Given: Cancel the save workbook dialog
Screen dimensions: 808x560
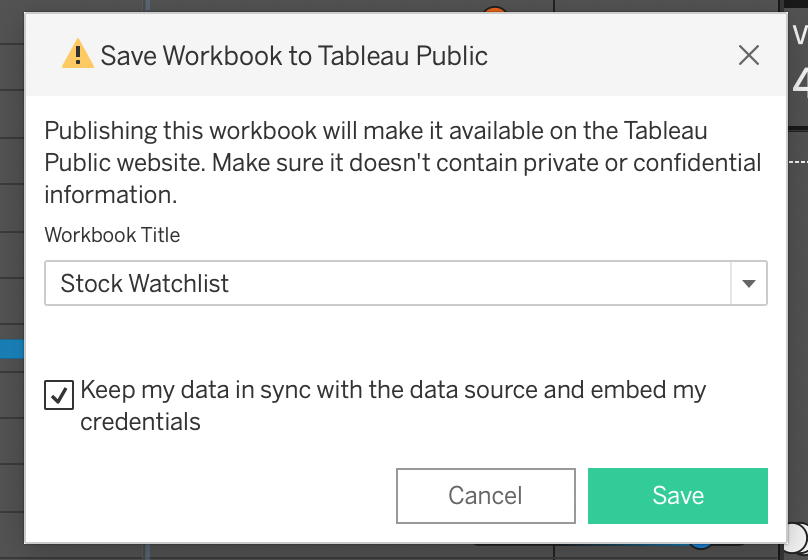Looking at the screenshot, I should (x=485, y=496).
